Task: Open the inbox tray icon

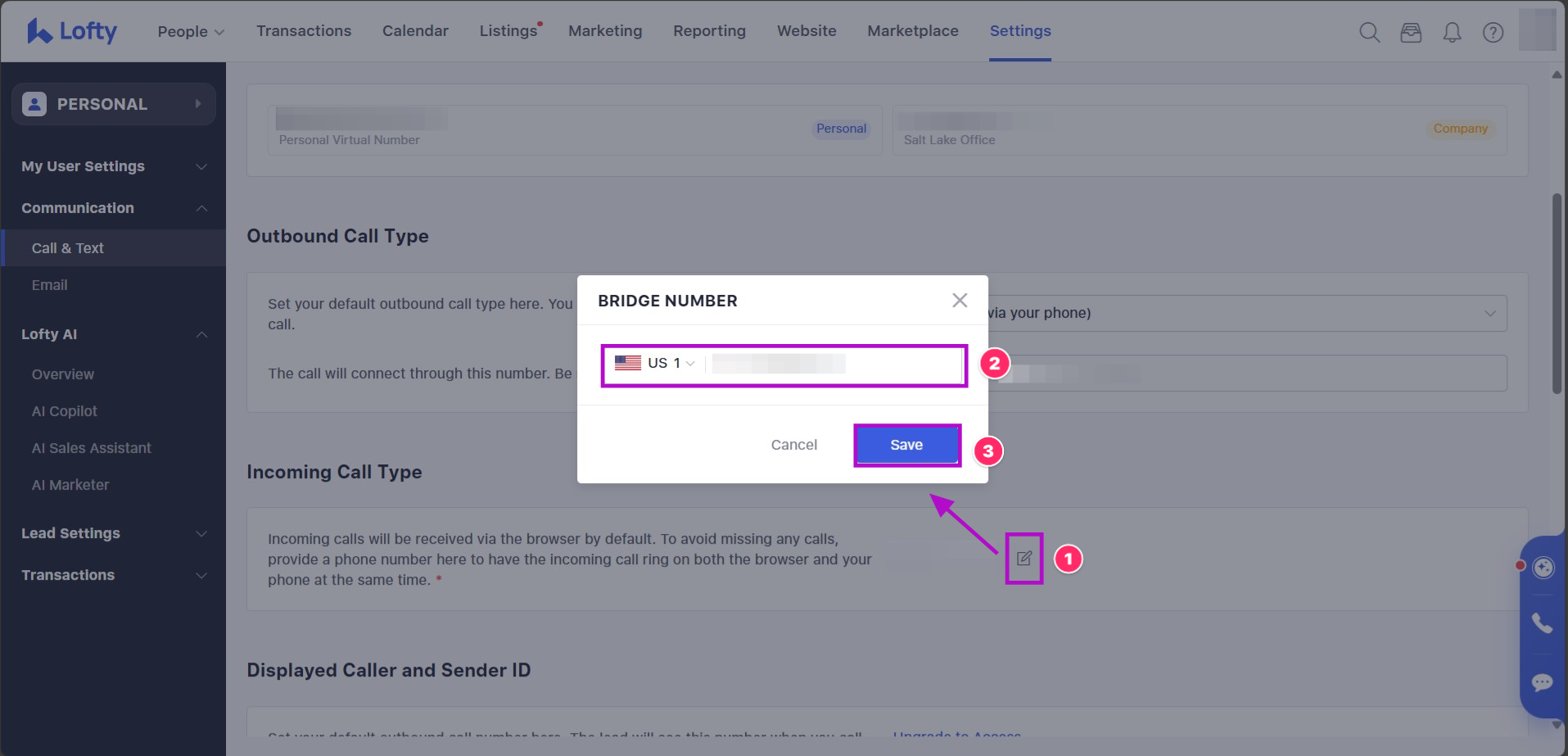Action: pos(1411,32)
